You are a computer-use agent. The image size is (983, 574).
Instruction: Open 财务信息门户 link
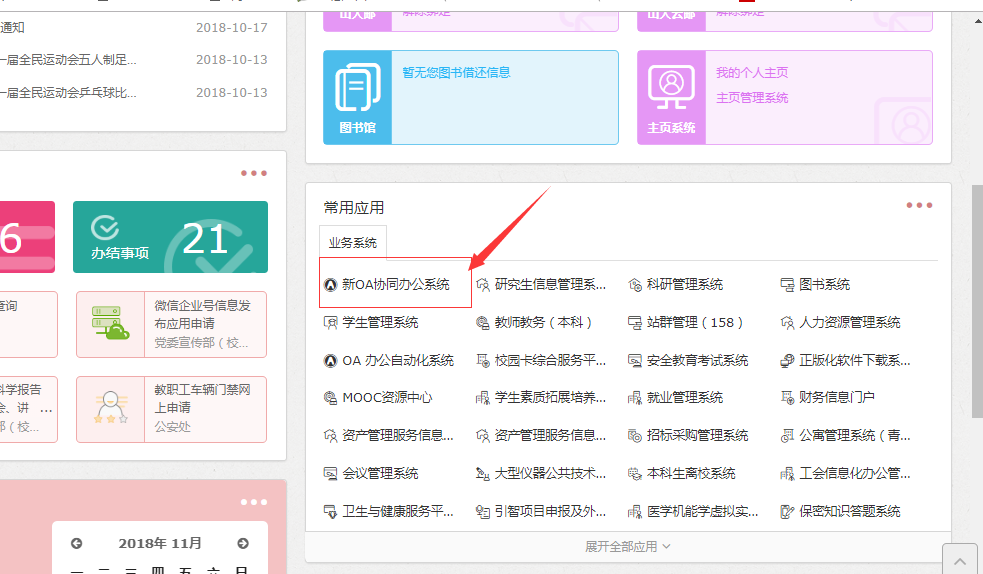[x=836, y=397]
